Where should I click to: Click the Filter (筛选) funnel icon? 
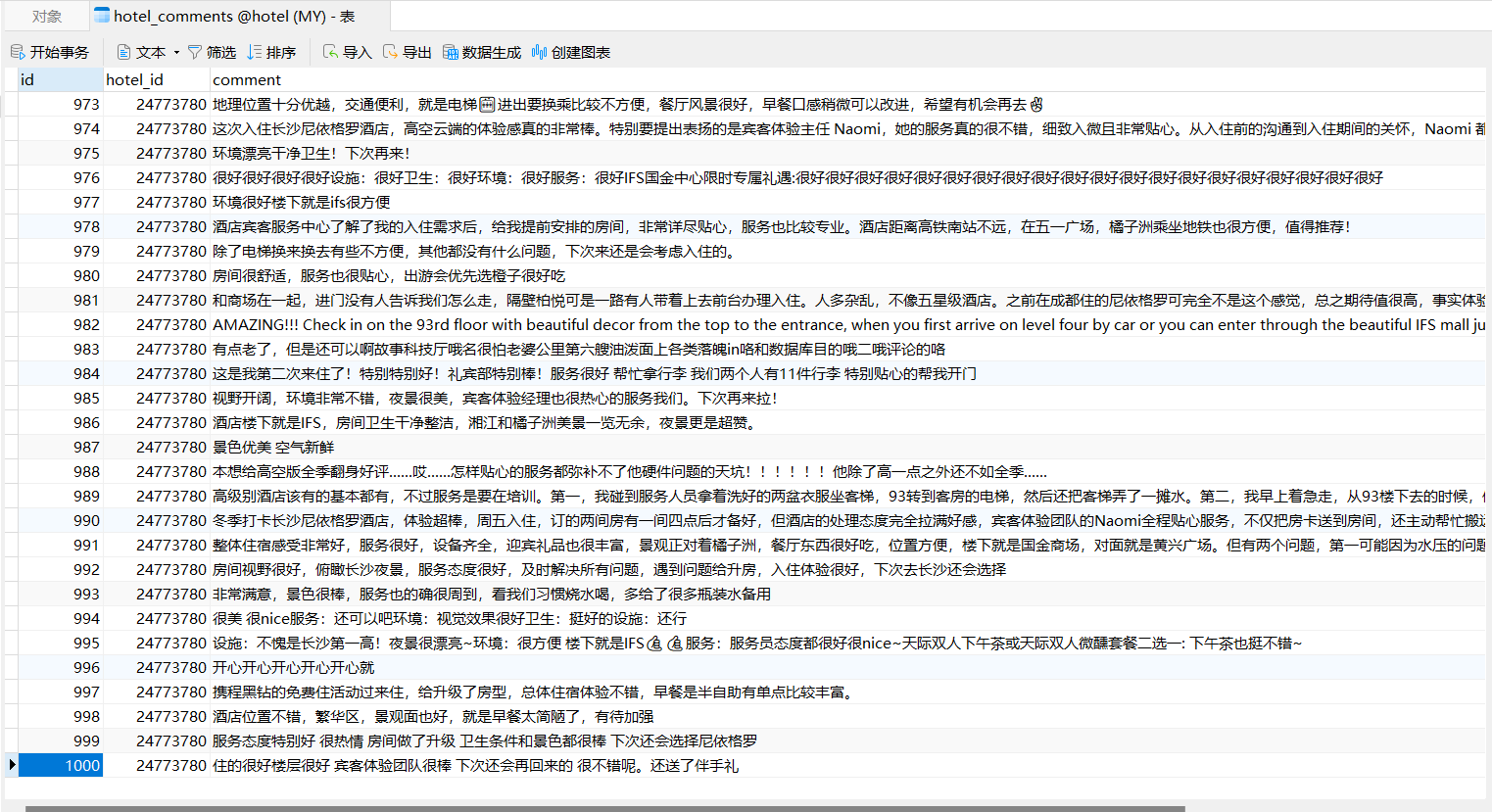(x=195, y=52)
